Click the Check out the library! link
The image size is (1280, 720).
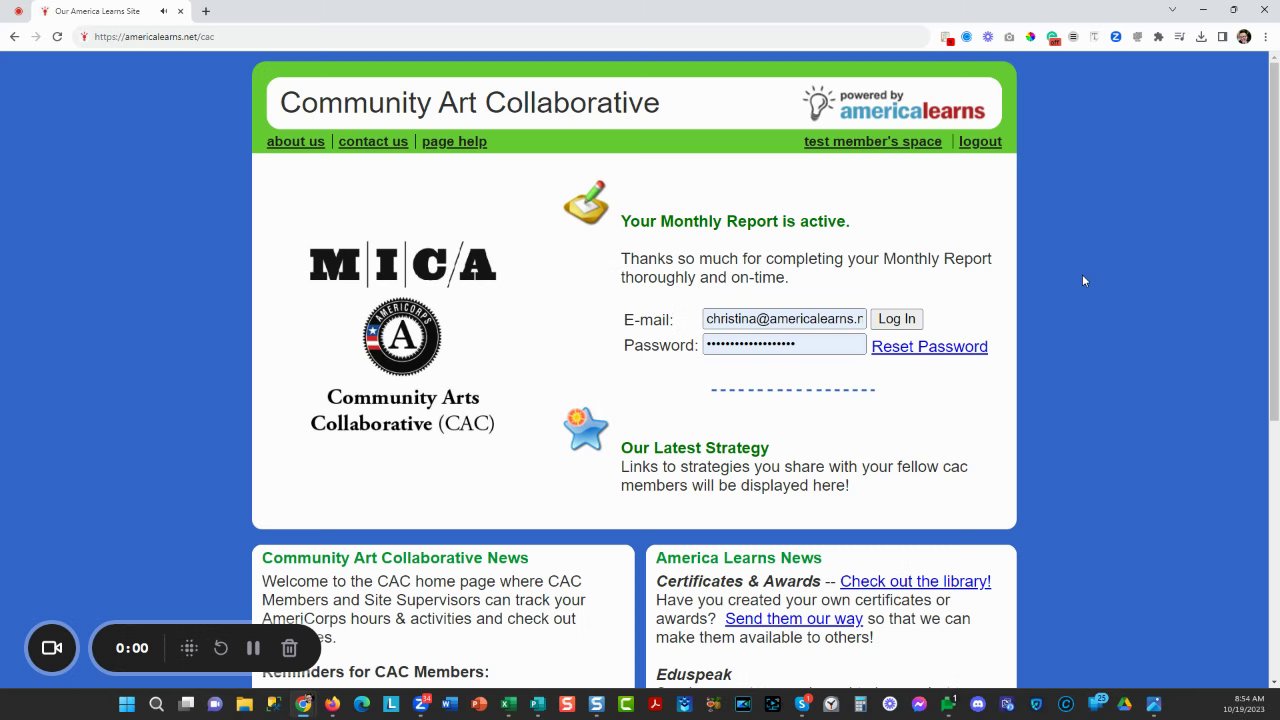[915, 581]
